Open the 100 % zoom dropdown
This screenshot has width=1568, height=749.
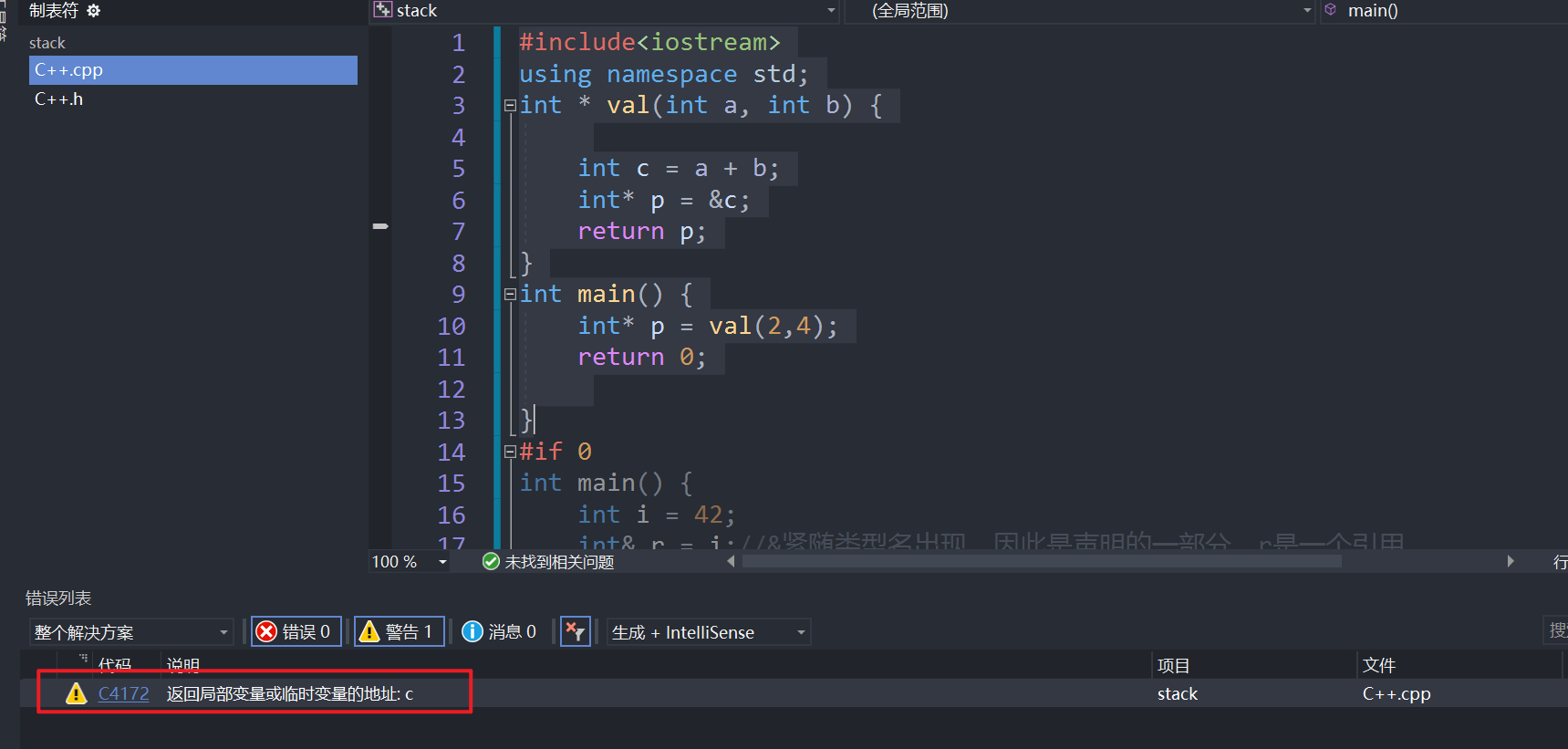[x=410, y=562]
